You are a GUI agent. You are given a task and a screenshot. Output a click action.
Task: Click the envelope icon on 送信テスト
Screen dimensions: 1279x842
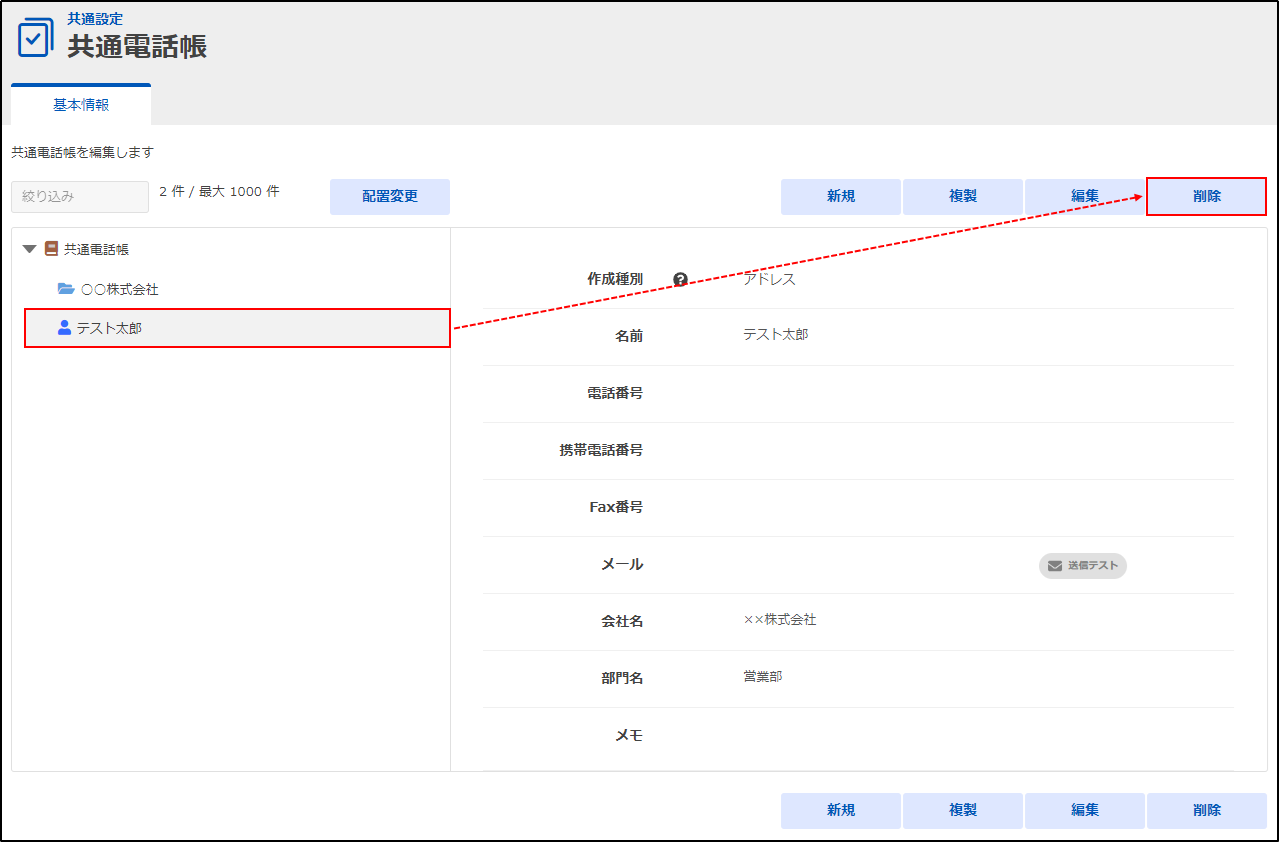pyautogui.click(x=1054, y=566)
